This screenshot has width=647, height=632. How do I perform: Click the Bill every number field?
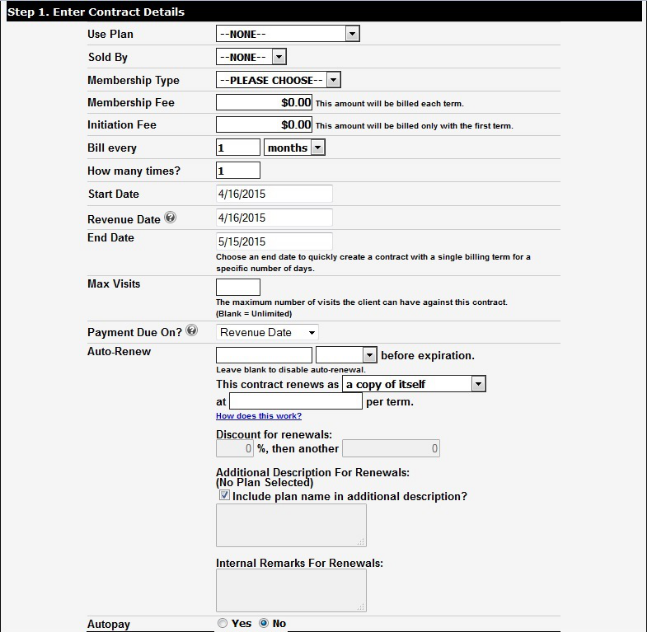(238, 147)
